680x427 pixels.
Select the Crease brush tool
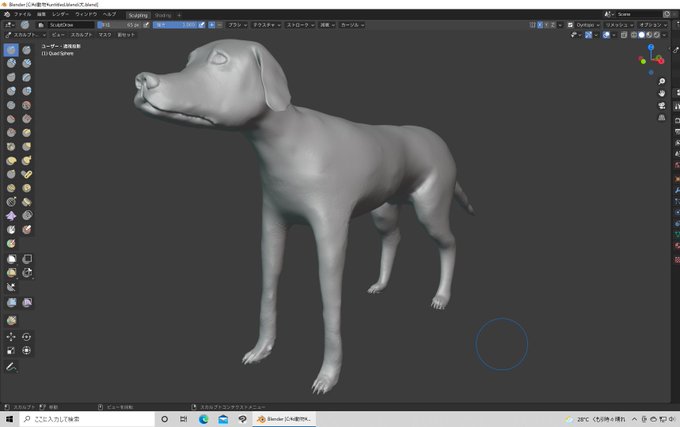click(x=11, y=105)
